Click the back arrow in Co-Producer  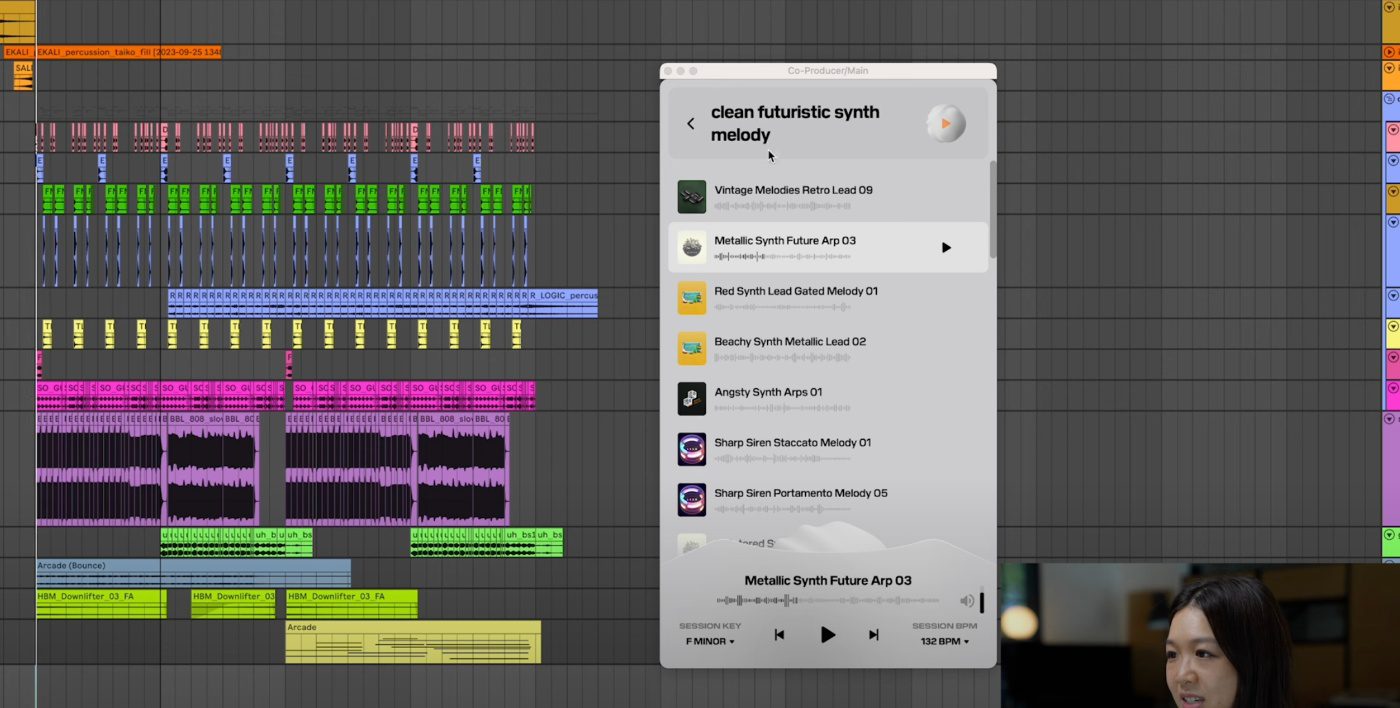click(x=690, y=124)
